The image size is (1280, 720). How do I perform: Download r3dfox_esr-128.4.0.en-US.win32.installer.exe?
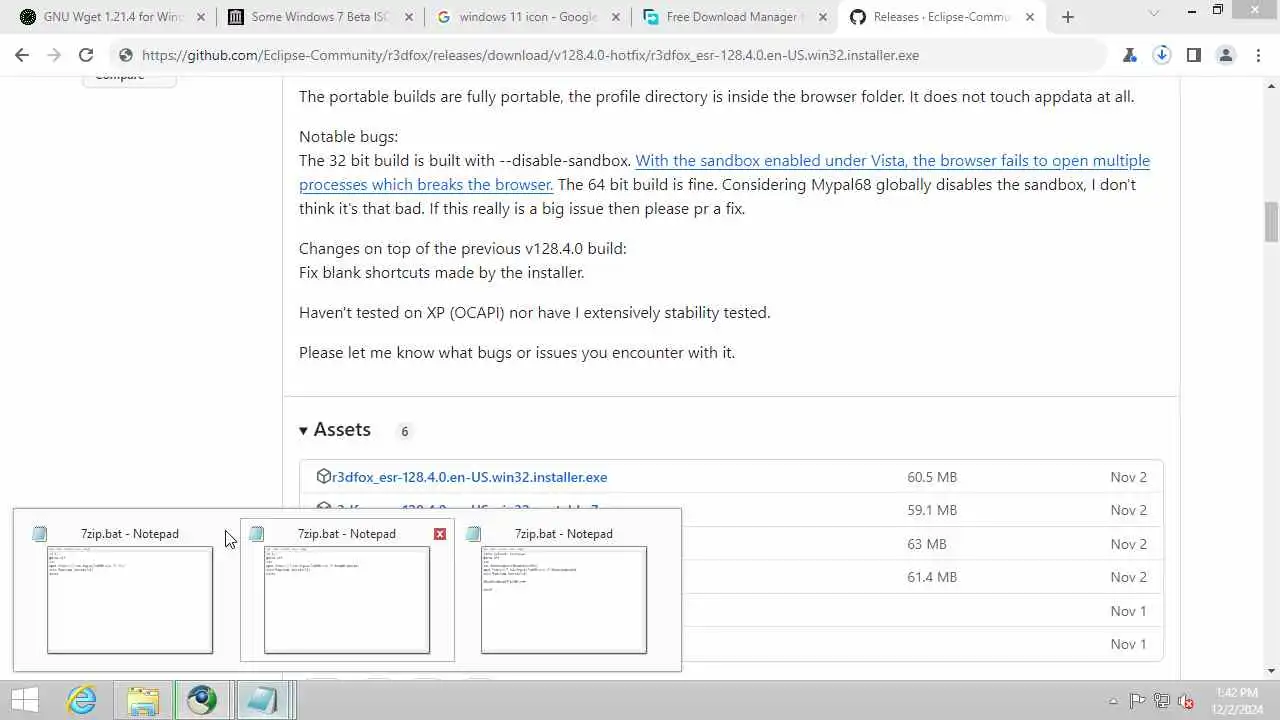[x=469, y=477]
